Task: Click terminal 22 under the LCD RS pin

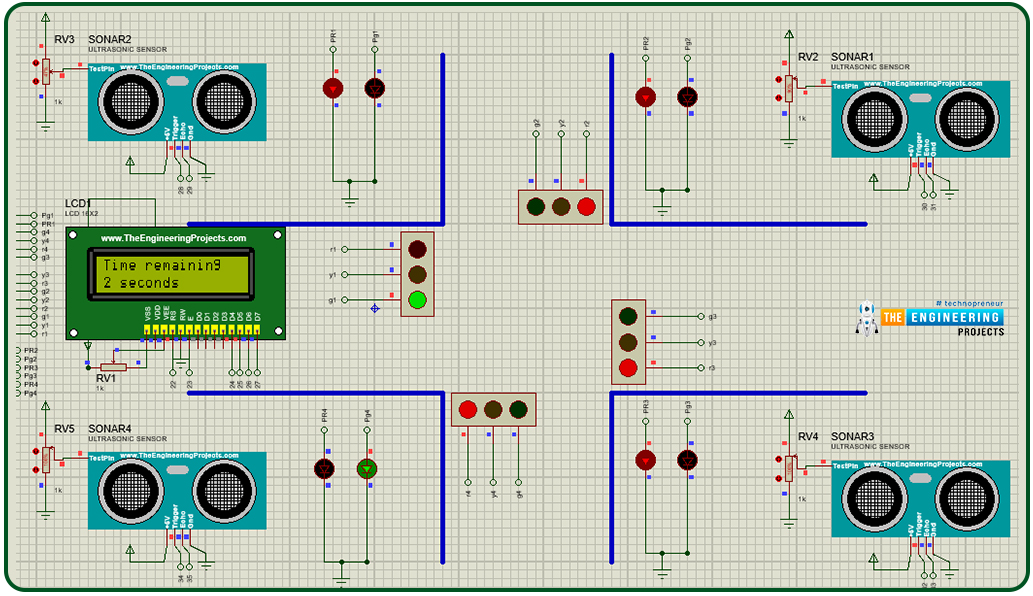Action: [173, 372]
